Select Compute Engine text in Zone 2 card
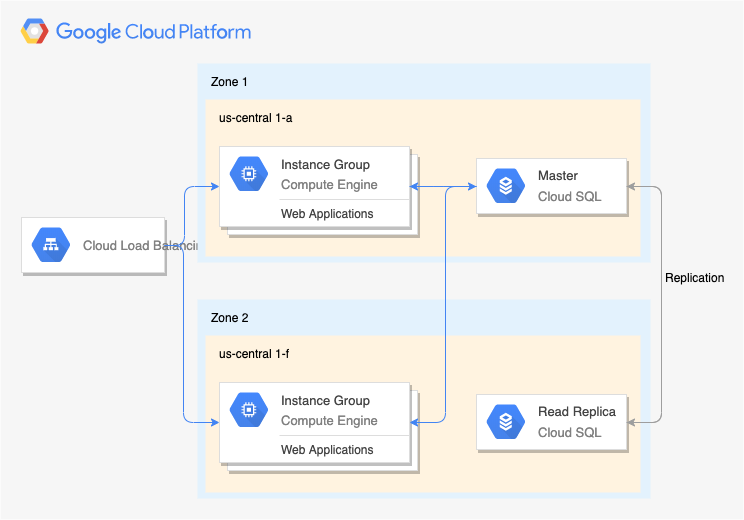Image resolution: width=744 pixels, height=520 pixels. click(329, 420)
